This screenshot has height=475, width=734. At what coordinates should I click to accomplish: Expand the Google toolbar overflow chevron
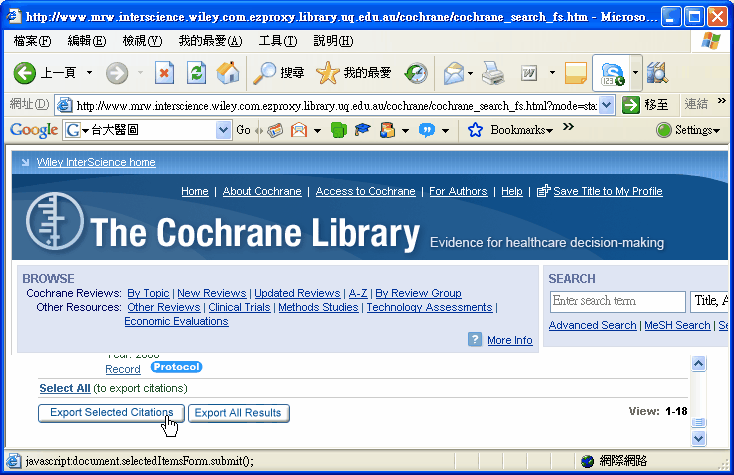pos(568,127)
